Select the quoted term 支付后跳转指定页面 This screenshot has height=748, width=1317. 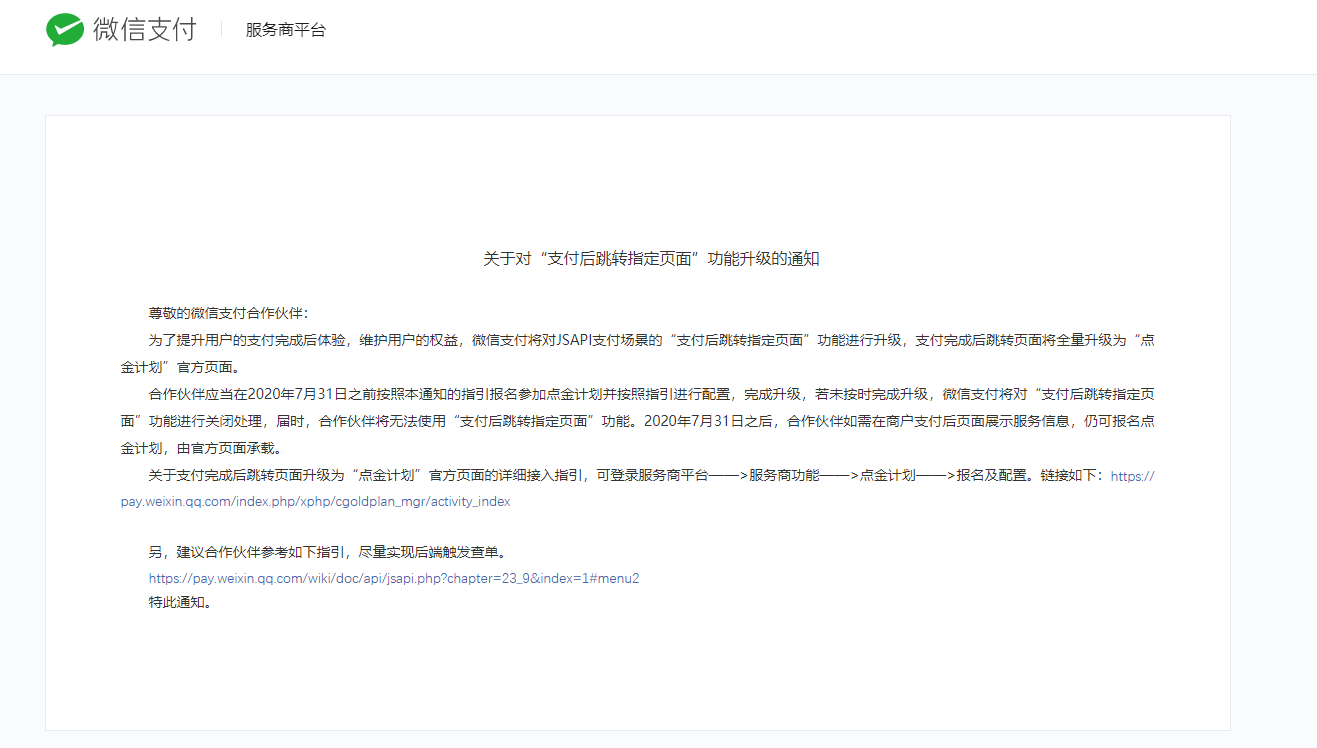click(x=740, y=339)
